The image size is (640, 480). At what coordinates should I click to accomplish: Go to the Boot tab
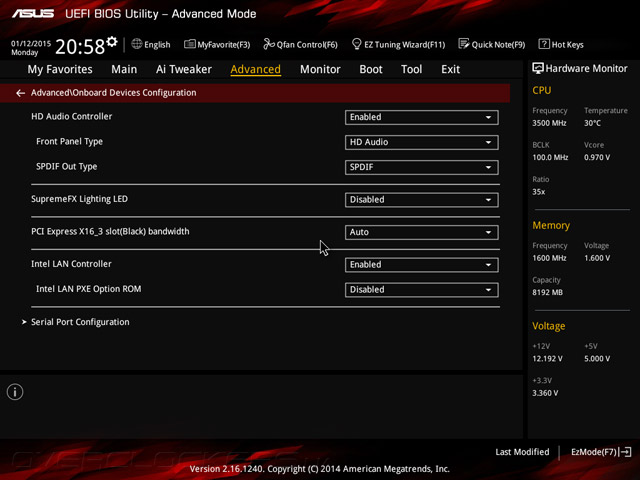coord(371,69)
